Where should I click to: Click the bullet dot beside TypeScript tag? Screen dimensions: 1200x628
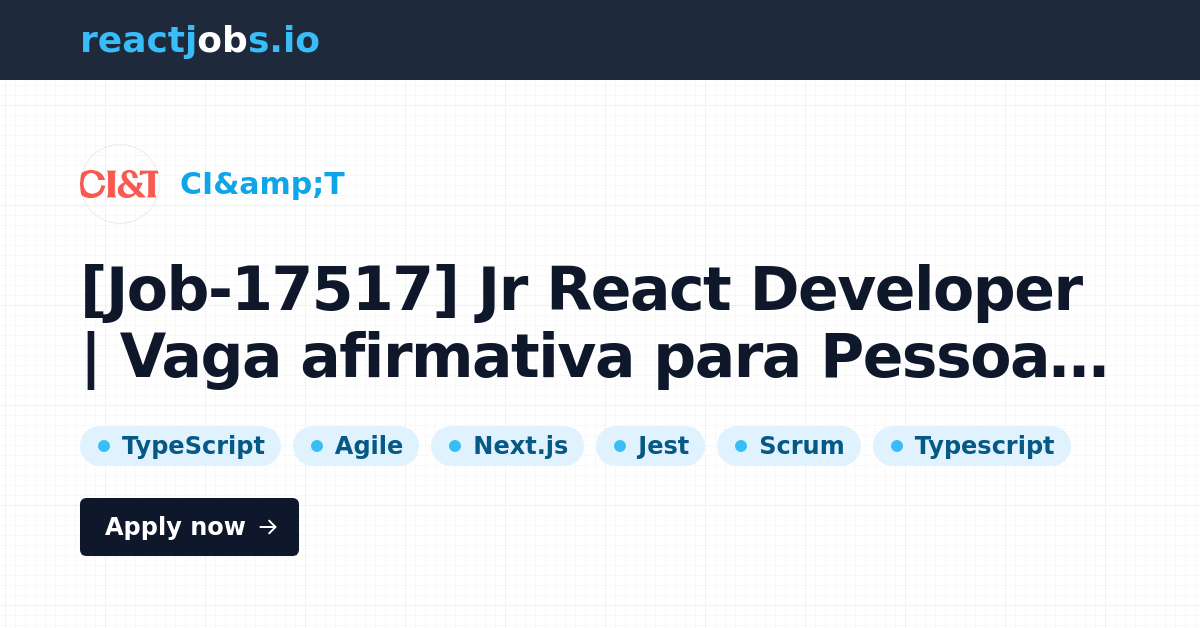coord(103,445)
